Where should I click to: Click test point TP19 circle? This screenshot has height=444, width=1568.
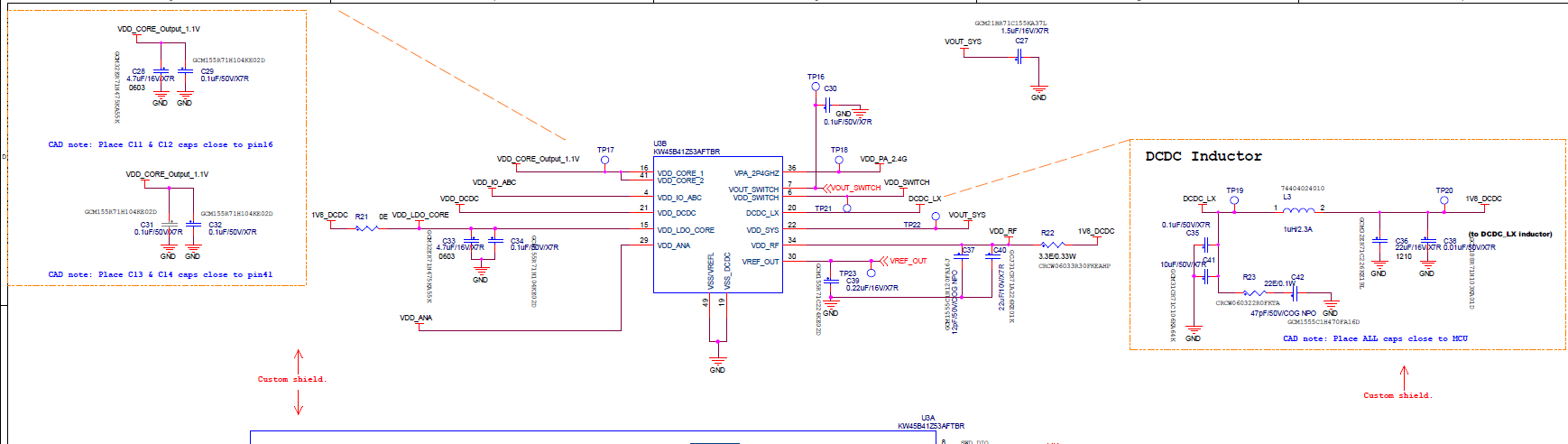click(x=1234, y=200)
